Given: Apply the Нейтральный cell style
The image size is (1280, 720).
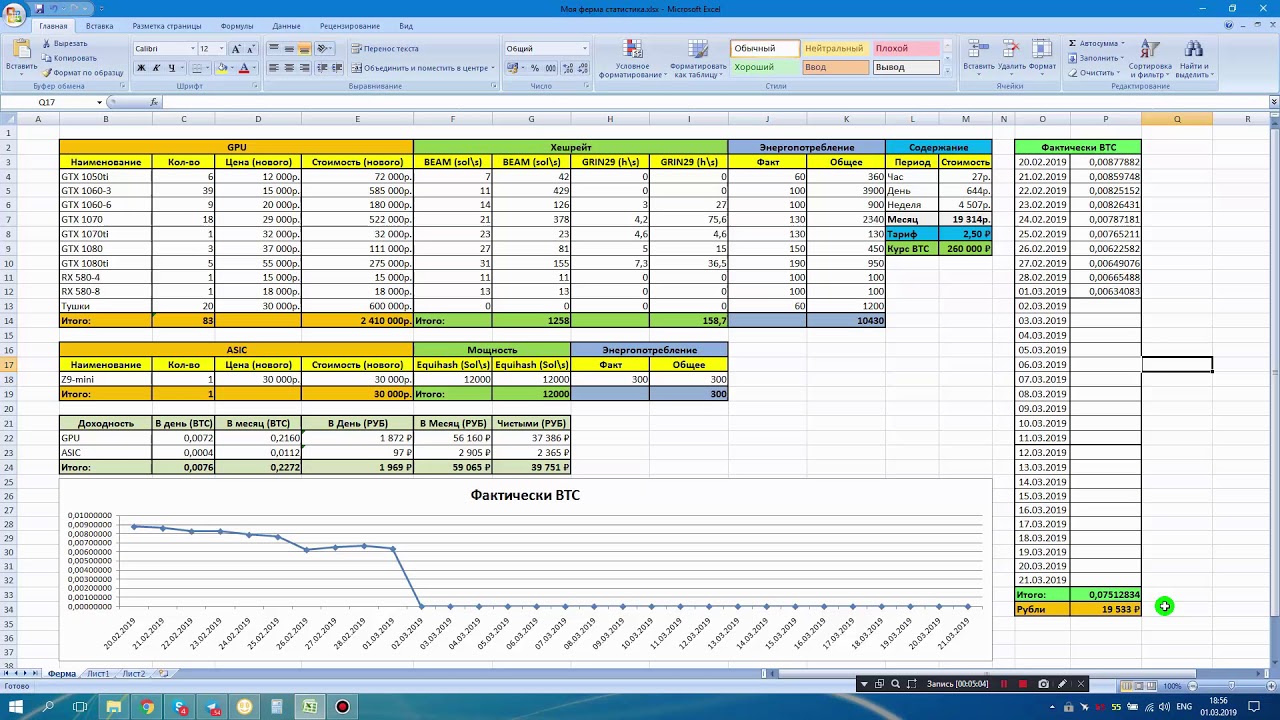Looking at the screenshot, I should point(835,48).
